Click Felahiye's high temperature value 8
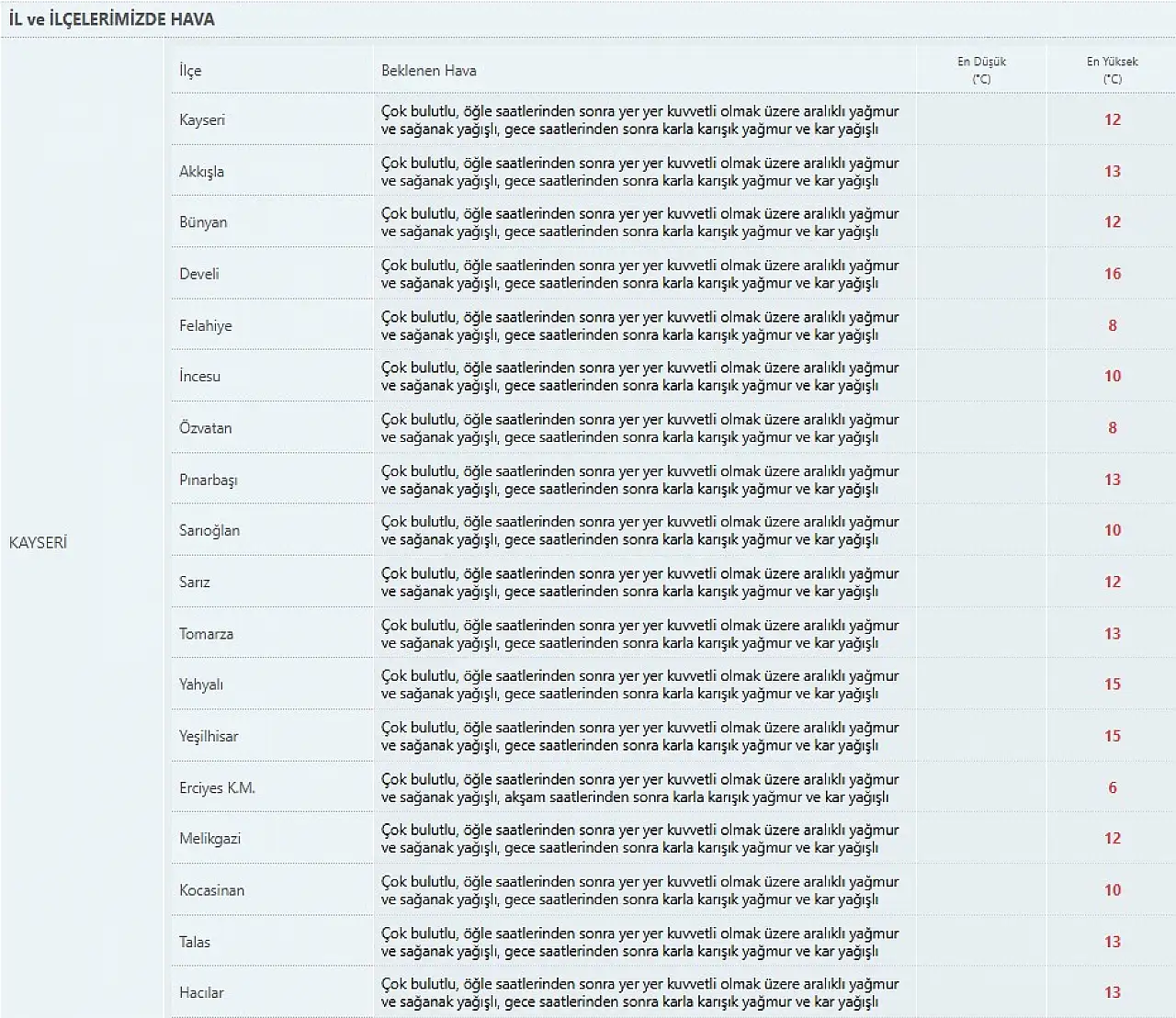This screenshot has height=1018, width=1176. [1113, 325]
